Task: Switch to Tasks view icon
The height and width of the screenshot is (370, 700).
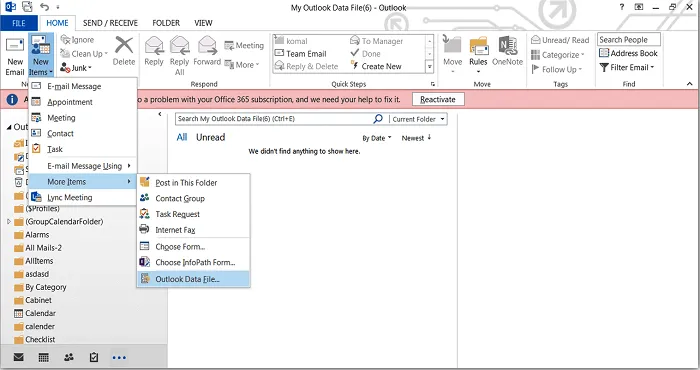Action: pos(94,357)
